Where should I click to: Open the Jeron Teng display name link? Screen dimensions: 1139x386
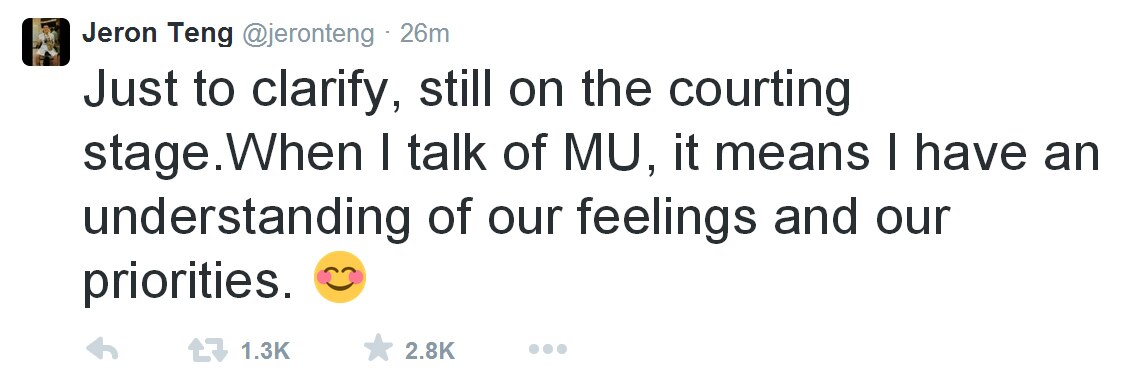pos(158,33)
